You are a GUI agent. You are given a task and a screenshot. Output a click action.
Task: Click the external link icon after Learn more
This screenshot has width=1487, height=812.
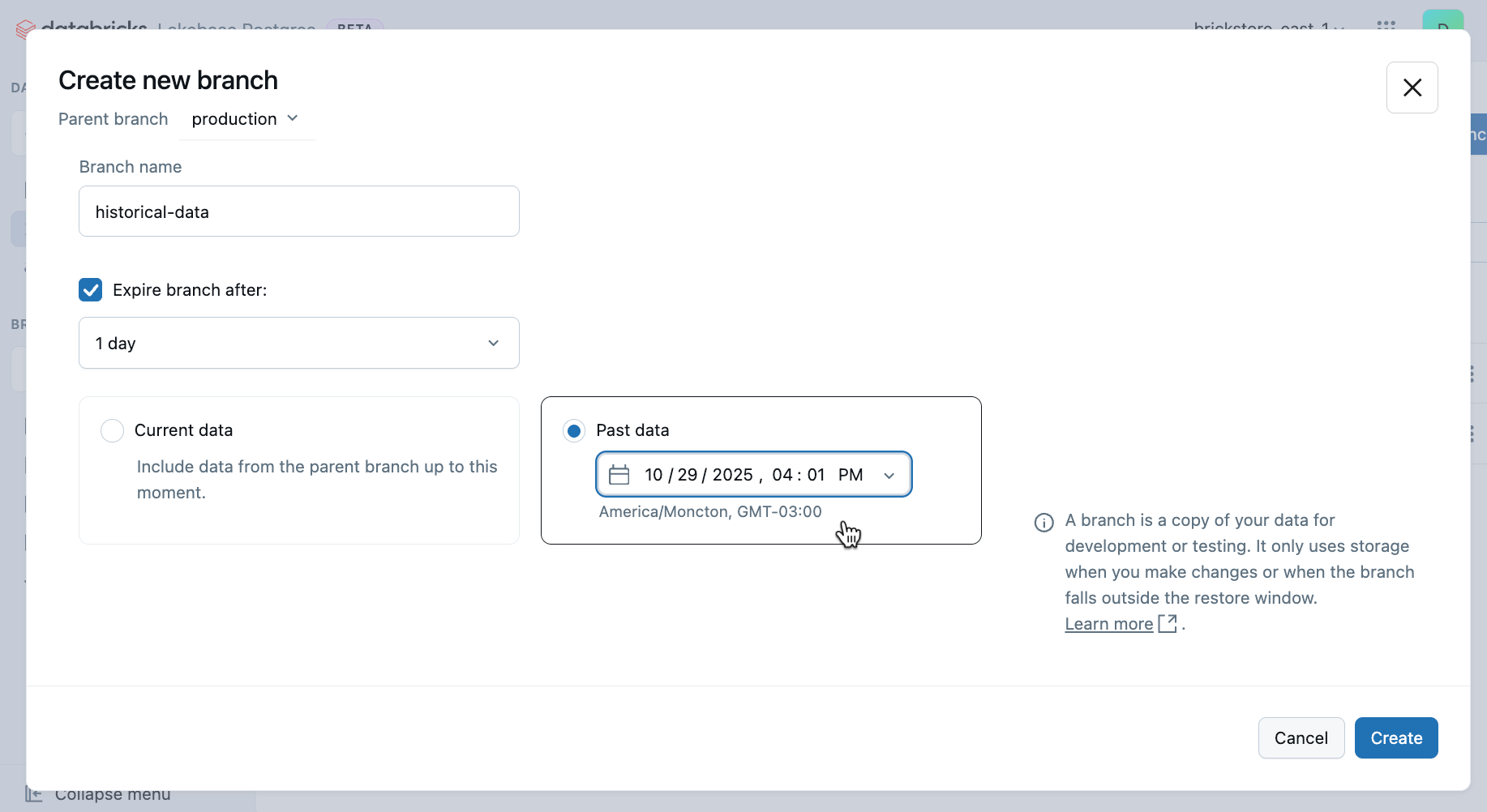1168,623
